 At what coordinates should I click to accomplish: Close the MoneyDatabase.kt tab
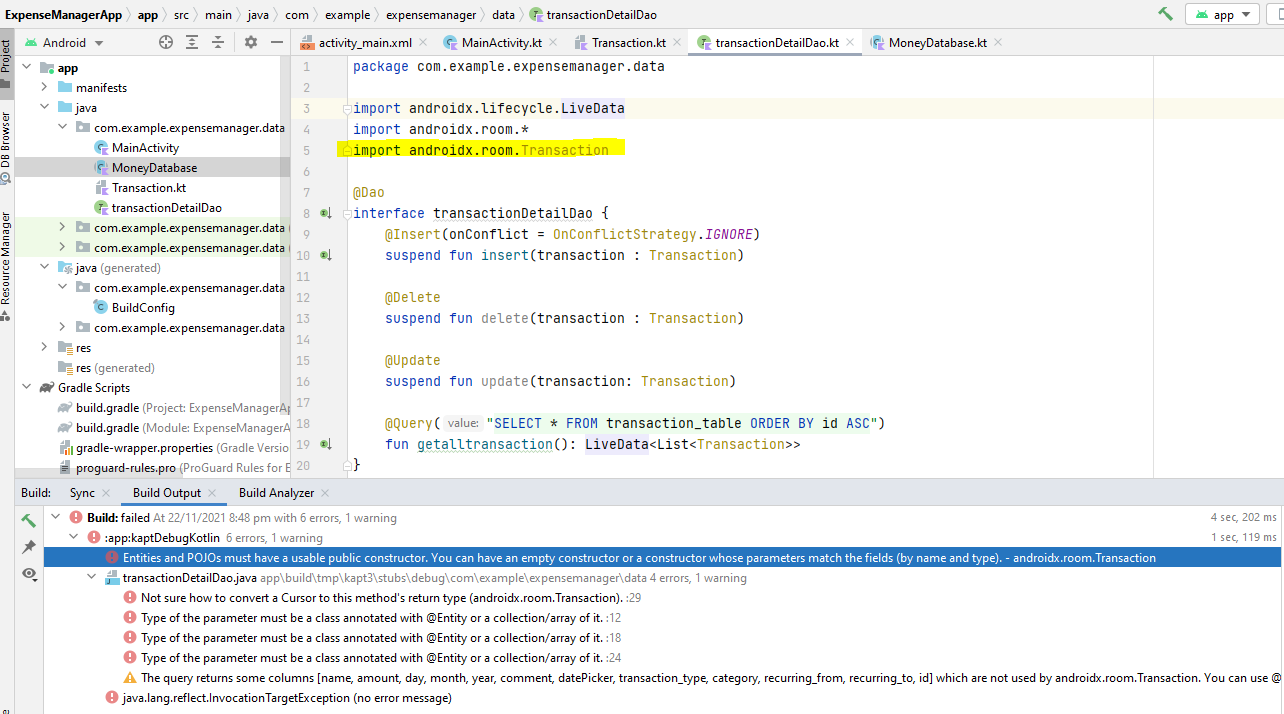coord(998,43)
